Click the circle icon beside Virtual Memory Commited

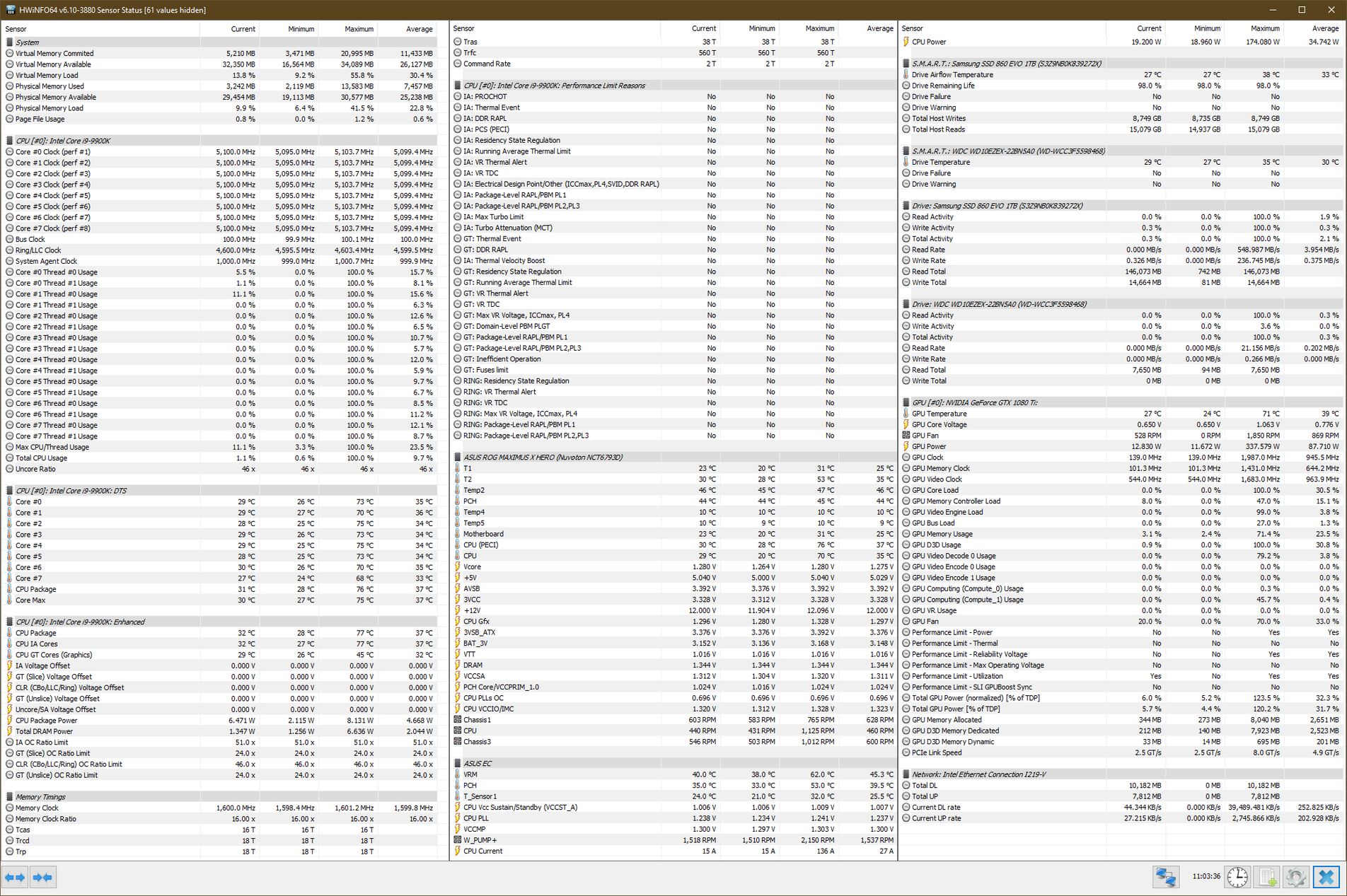(x=9, y=53)
